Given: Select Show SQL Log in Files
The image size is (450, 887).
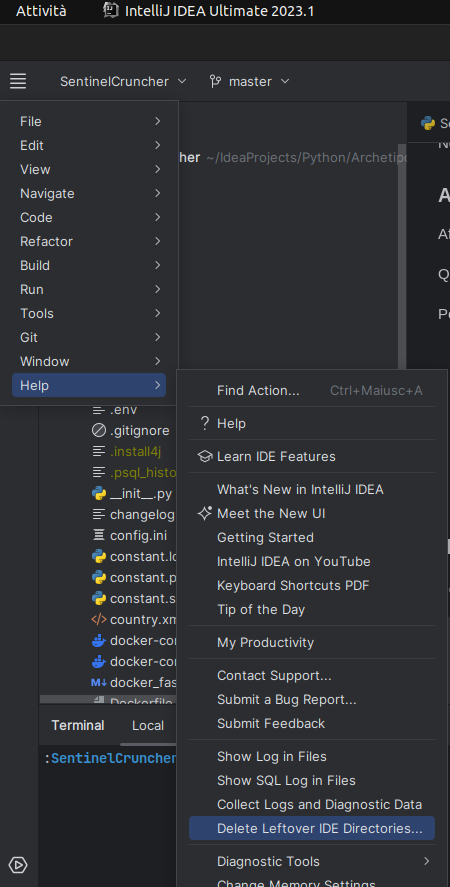Looking at the screenshot, I should click(x=312, y=780).
